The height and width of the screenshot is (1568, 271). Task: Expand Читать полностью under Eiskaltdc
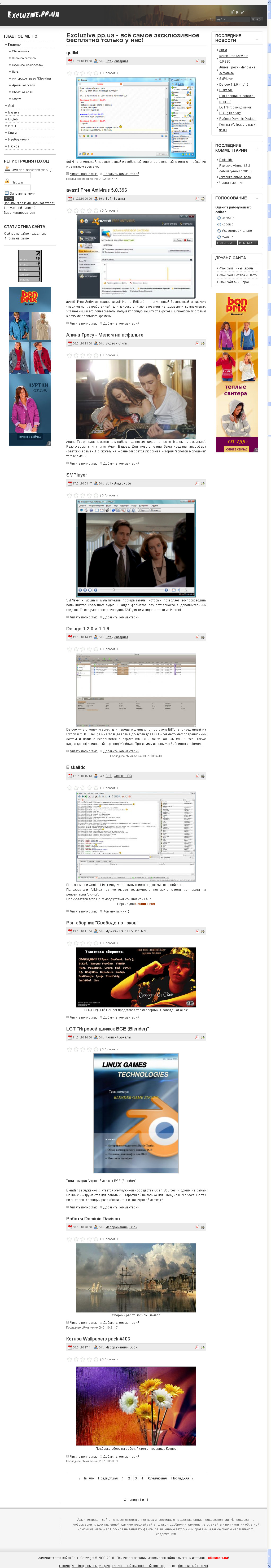(x=84, y=911)
